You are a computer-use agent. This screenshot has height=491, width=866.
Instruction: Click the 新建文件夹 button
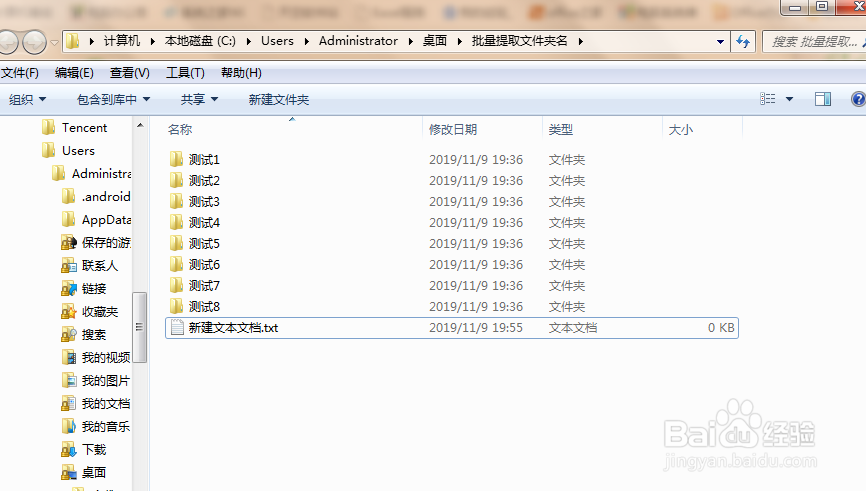(278, 99)
